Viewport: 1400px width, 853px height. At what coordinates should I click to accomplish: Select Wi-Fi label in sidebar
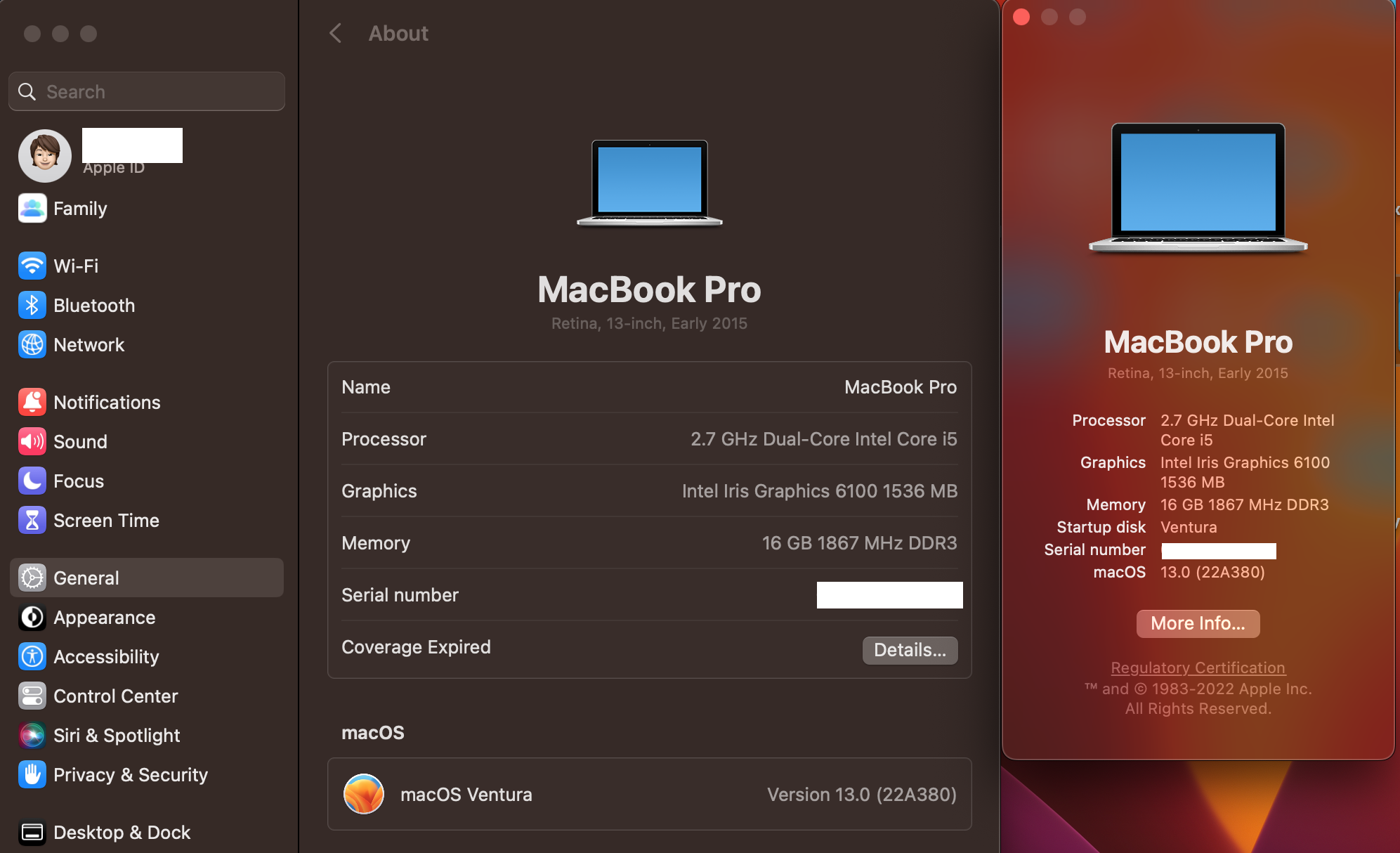coord(76,266)
